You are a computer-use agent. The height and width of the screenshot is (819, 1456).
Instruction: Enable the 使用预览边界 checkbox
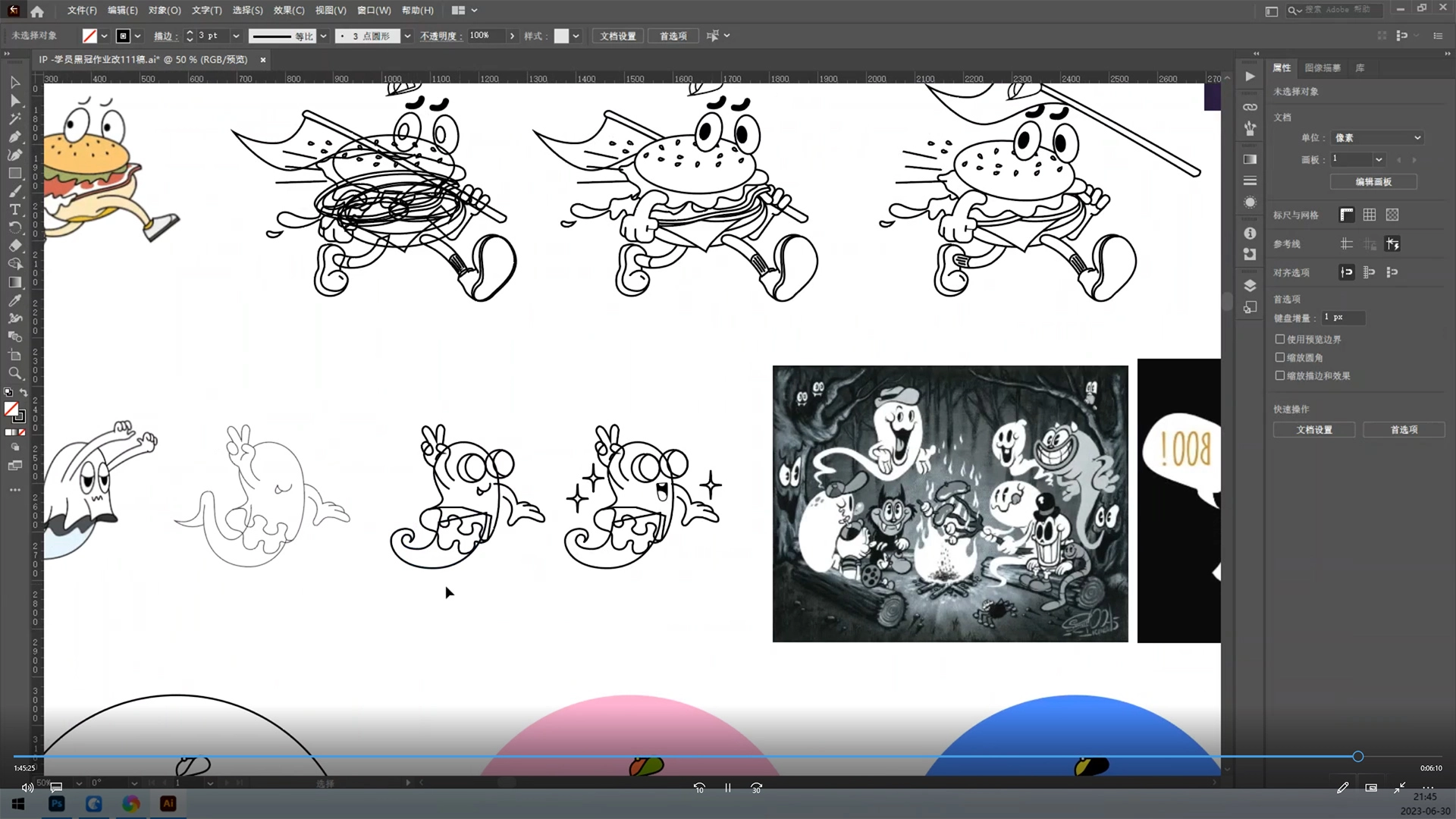click(1280, 339)
